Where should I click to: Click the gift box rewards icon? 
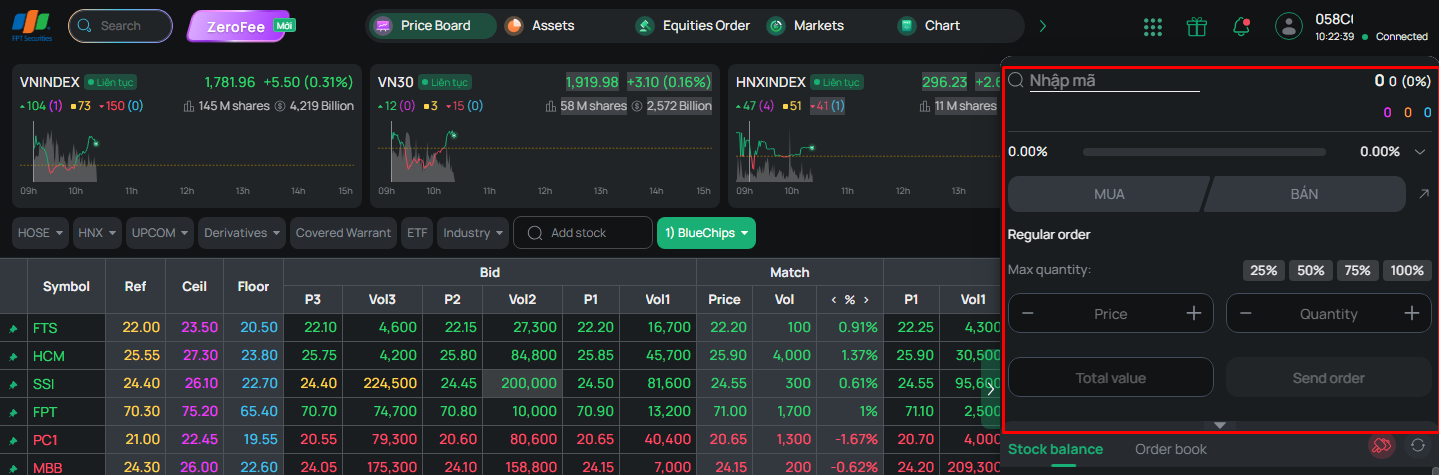click(x=1197, y=26)
